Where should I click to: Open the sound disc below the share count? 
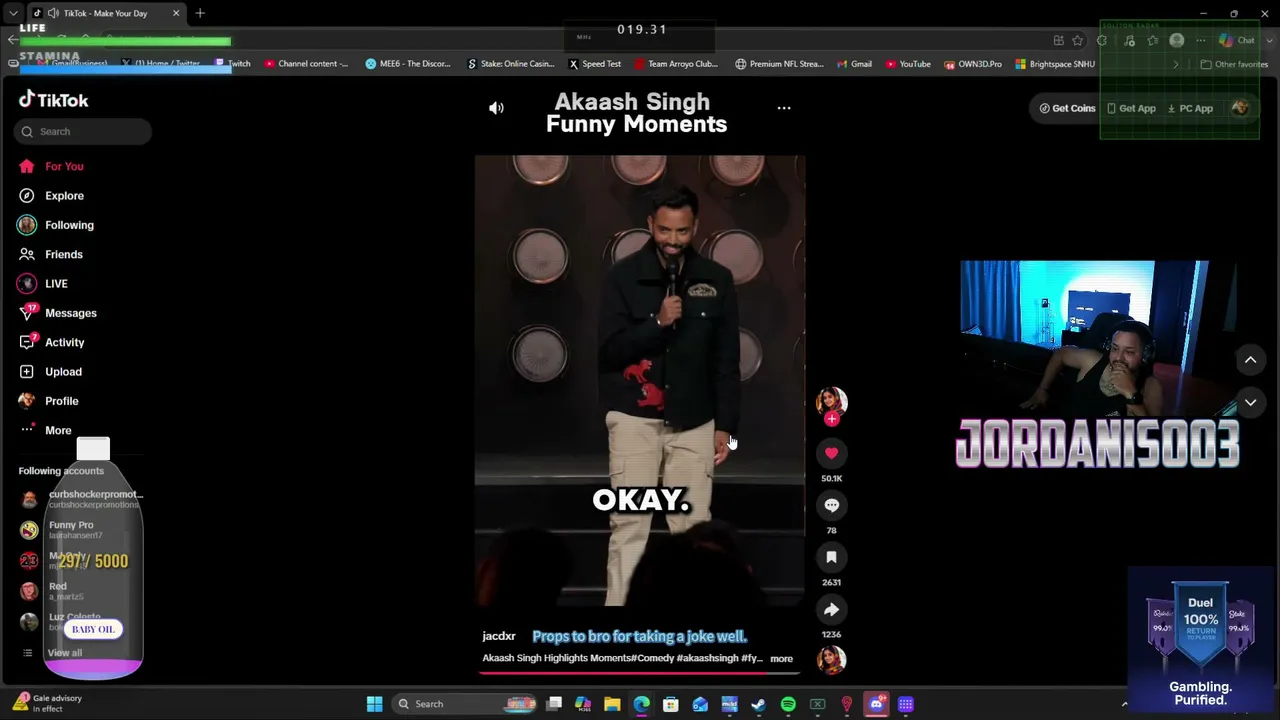coord(831,659)
